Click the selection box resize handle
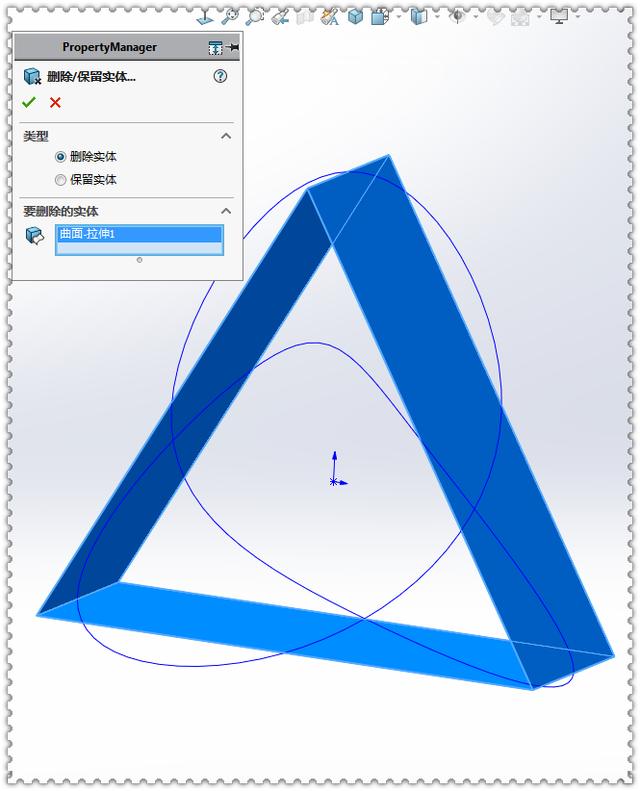Screen dimensions: 640x791 140,260
